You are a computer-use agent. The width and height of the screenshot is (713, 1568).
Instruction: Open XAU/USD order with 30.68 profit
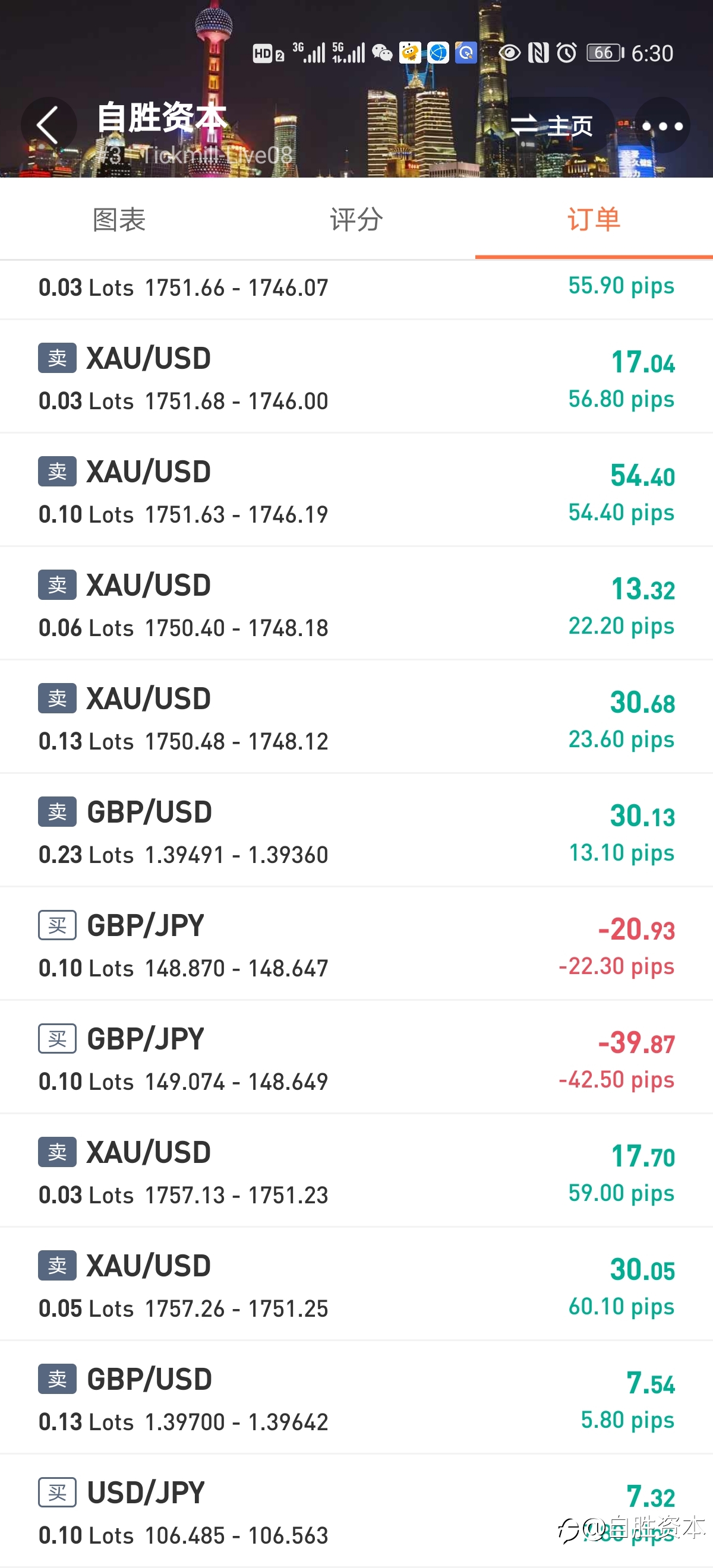(356, 717)
